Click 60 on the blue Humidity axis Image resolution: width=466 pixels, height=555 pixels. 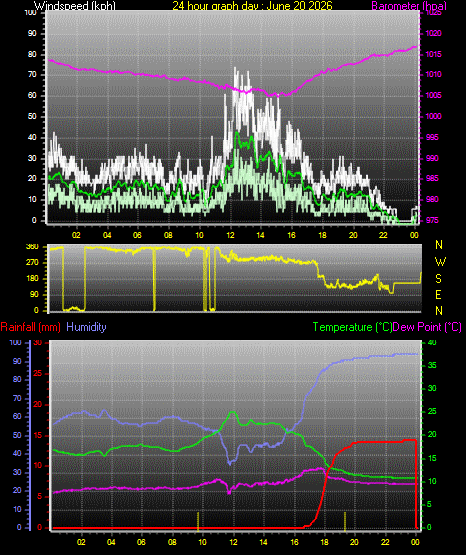[x=17, y=416]
